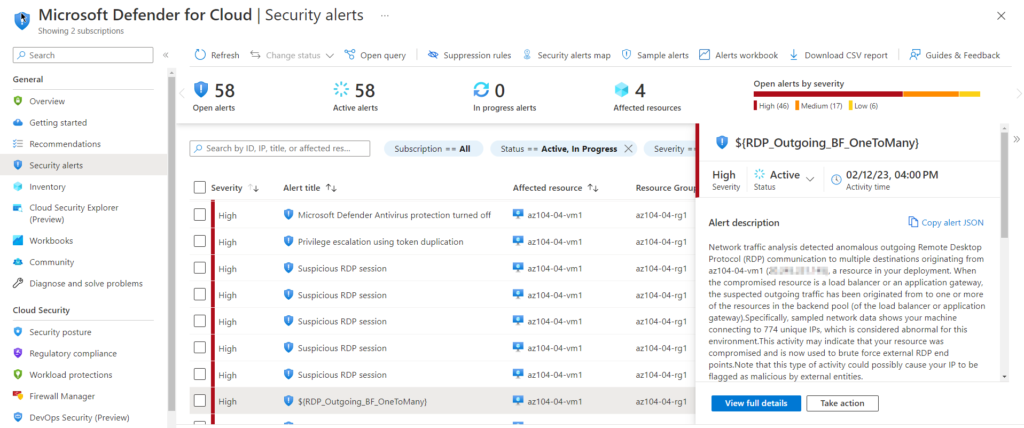1024x428 pixels.
Task: Click the alerts search by ID field
Action: pyautogui.click(x=281, y=149)
